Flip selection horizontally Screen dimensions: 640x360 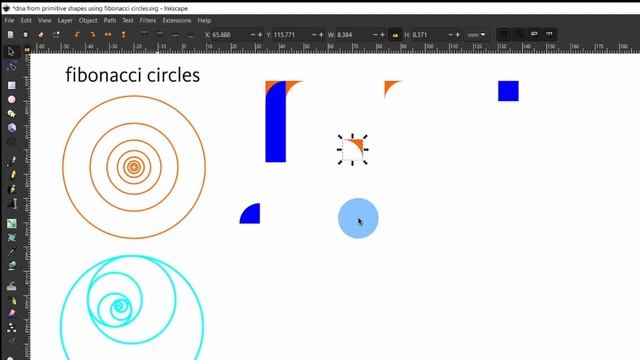pos(108,35)
